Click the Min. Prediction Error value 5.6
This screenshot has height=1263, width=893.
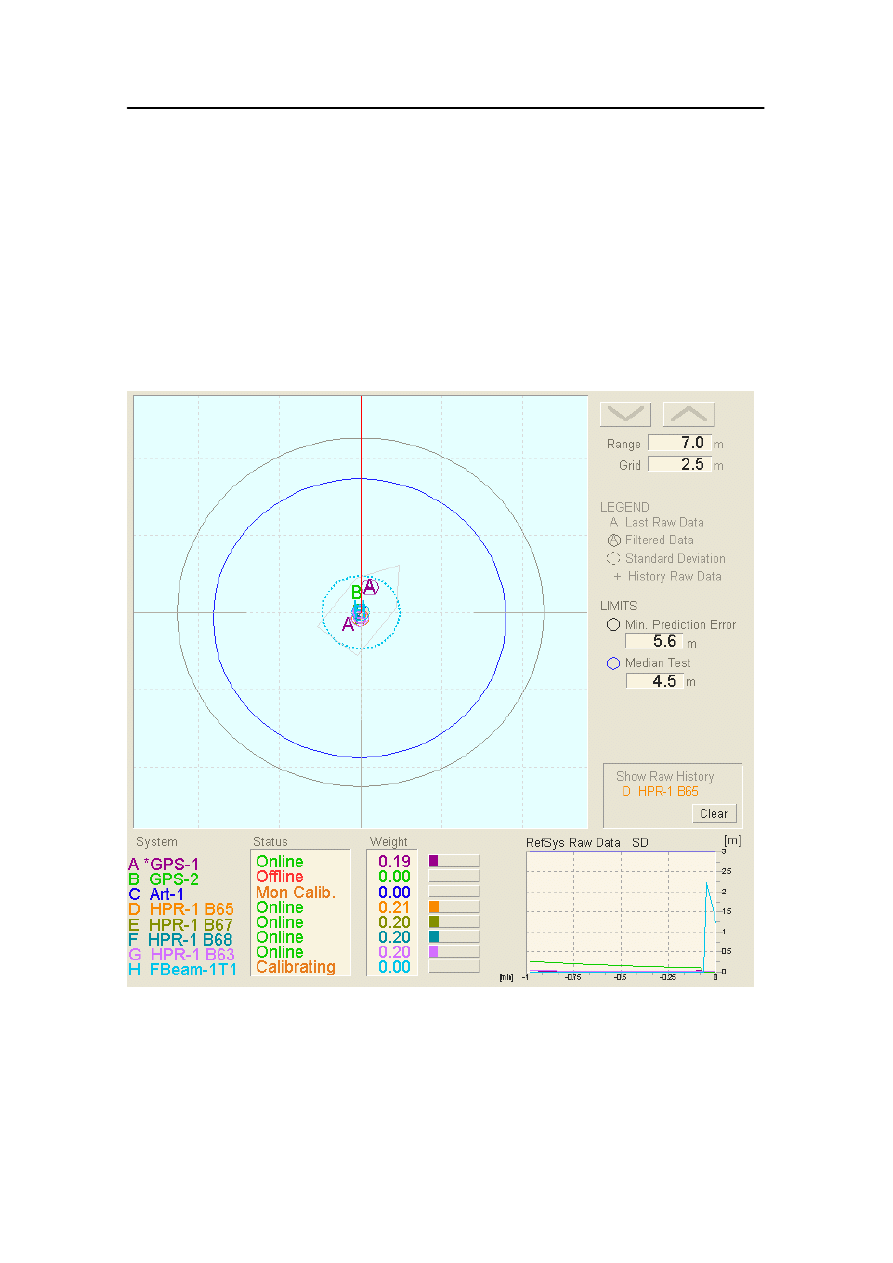point(655,642)
